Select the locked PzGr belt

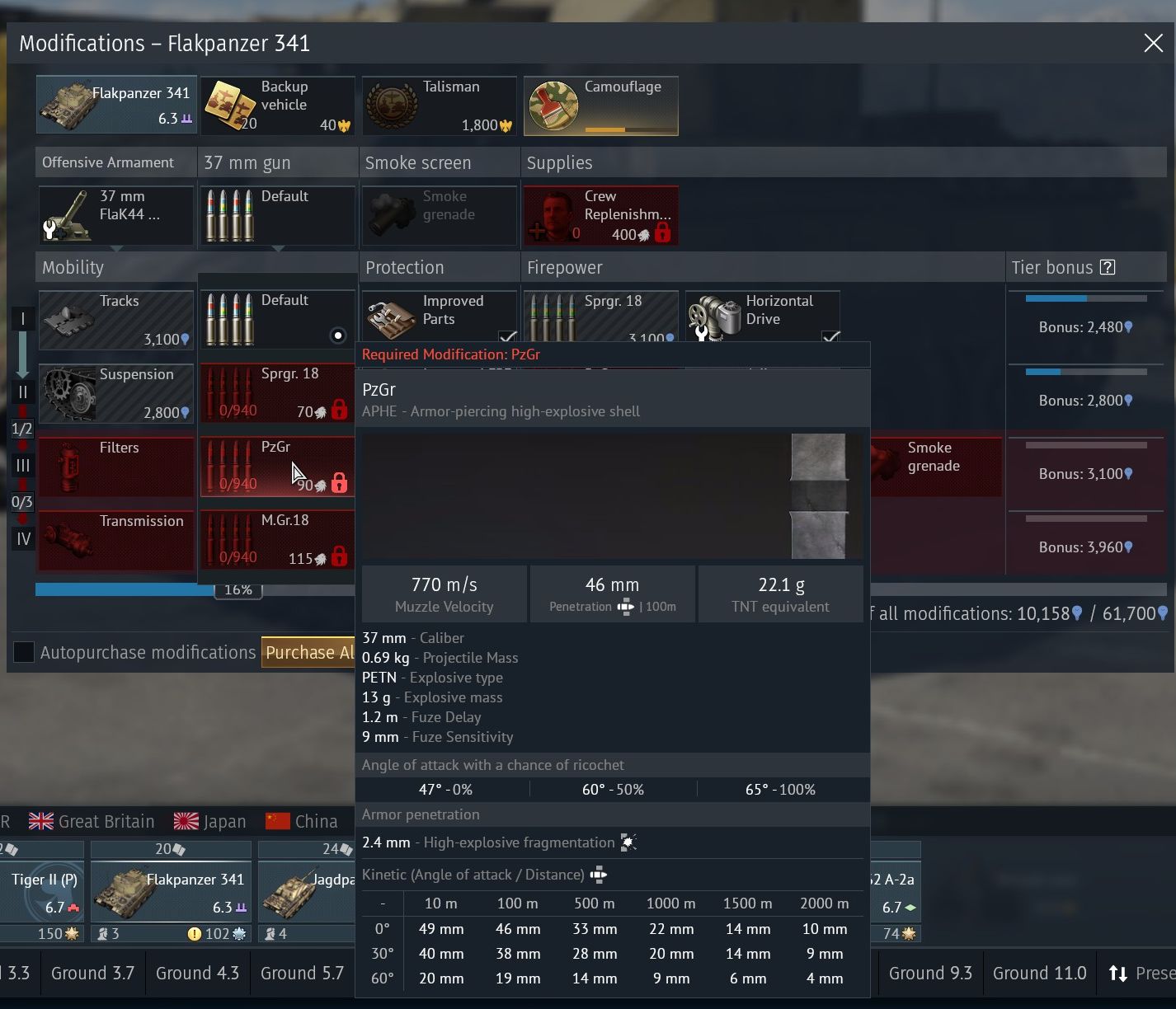coord(278,467)
